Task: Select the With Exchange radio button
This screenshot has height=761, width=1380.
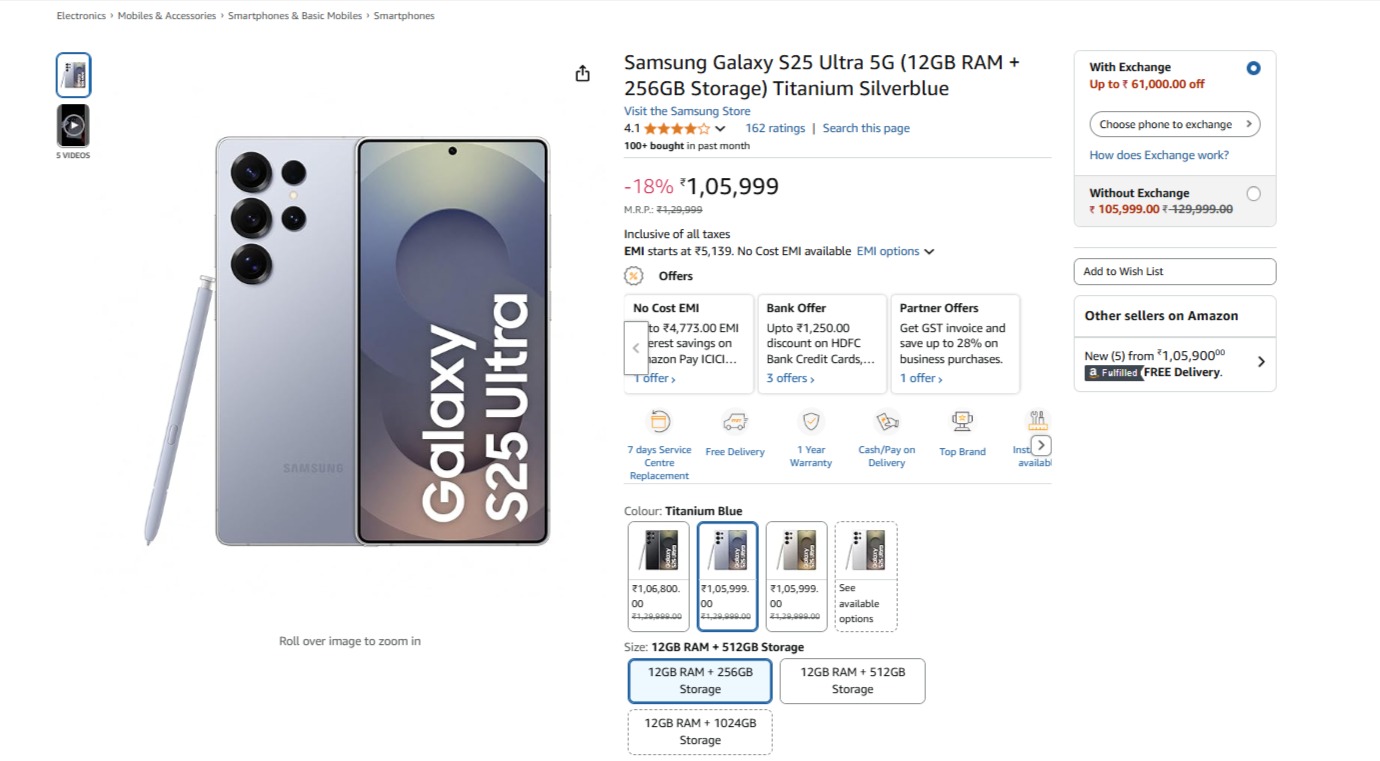Action: (1253, 68)
